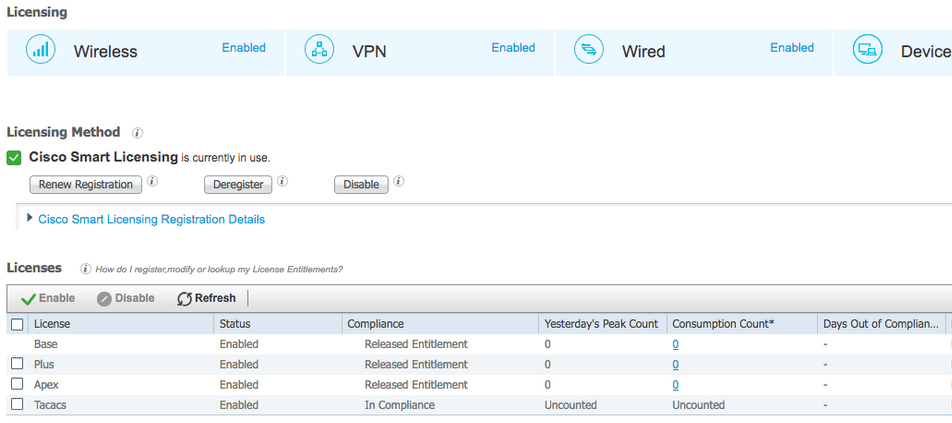952x423 pixels.
Task: Click the info icon beside Licenses heading
Action: pos(86,269)
